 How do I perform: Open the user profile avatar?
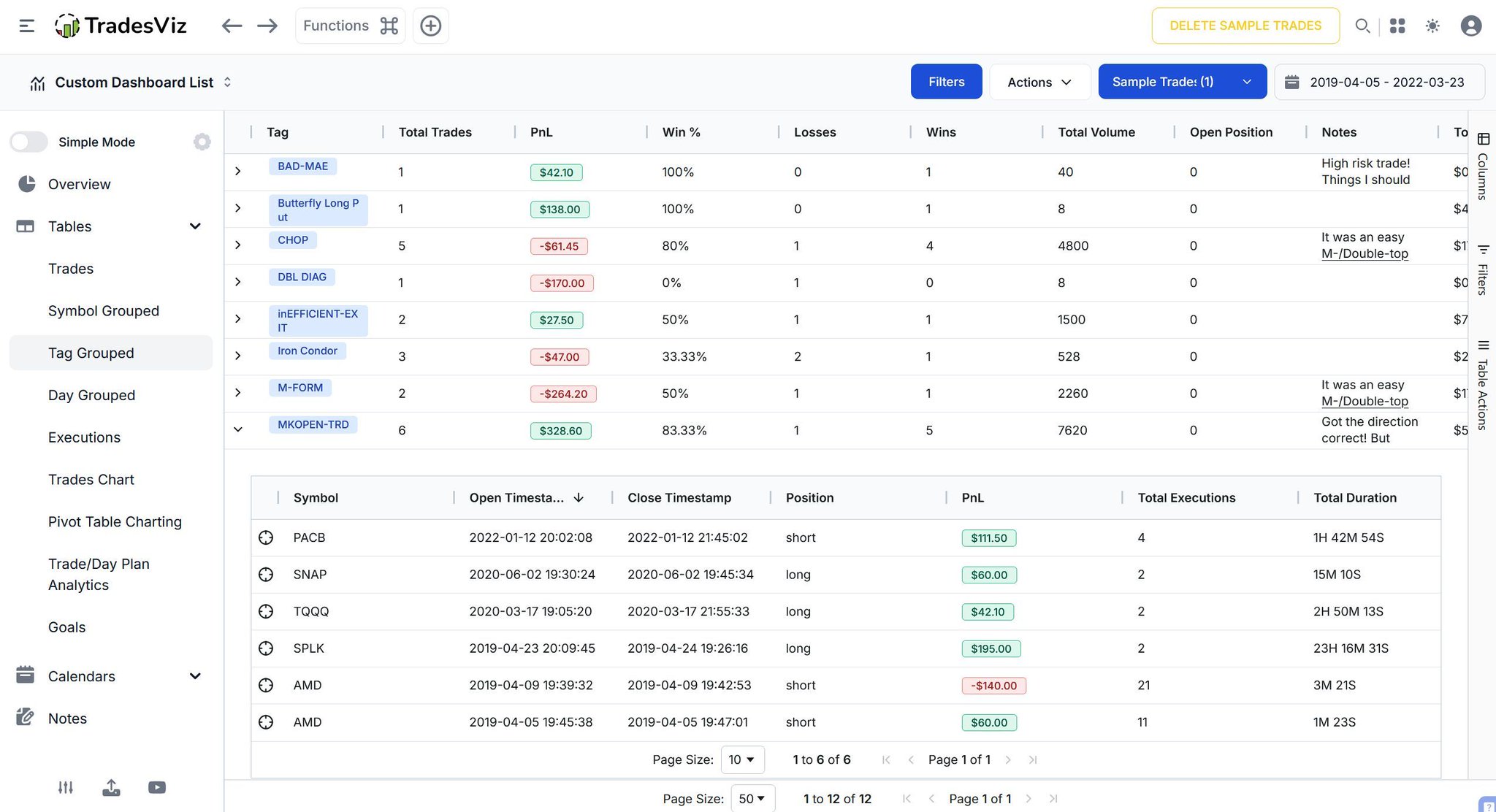tap(1470, 26)
